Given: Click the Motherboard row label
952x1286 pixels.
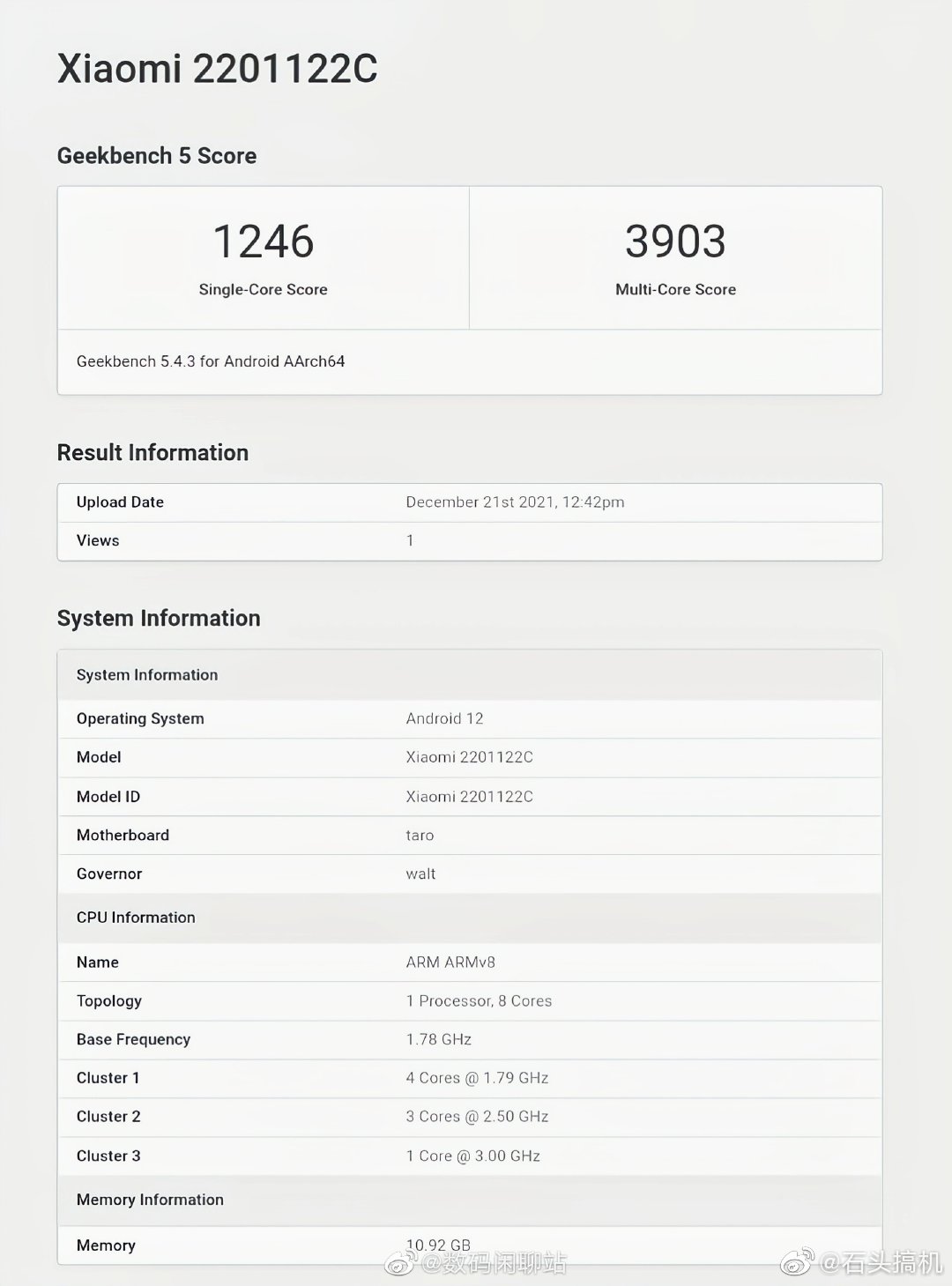Looking at the screenshot, I should point(123,836).
